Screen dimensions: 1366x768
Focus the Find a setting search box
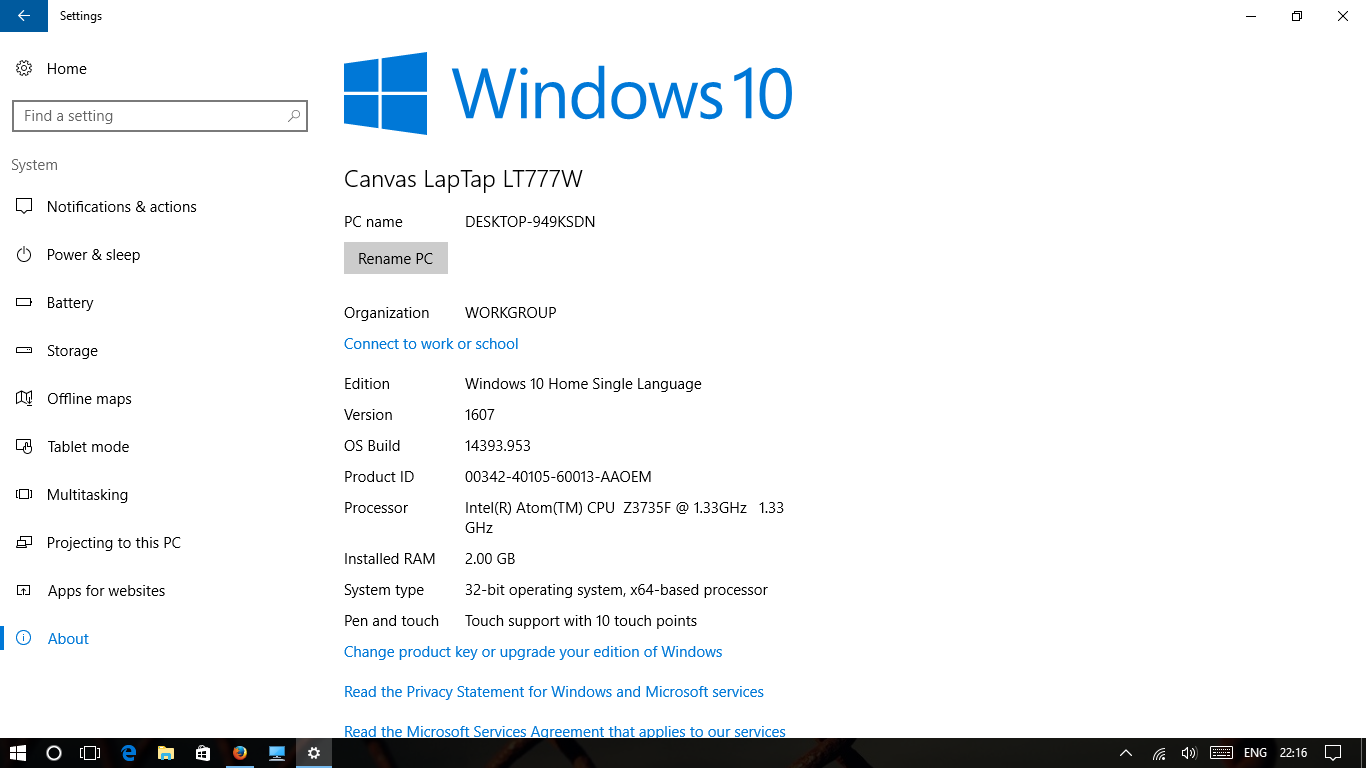[x=160, y=116]
